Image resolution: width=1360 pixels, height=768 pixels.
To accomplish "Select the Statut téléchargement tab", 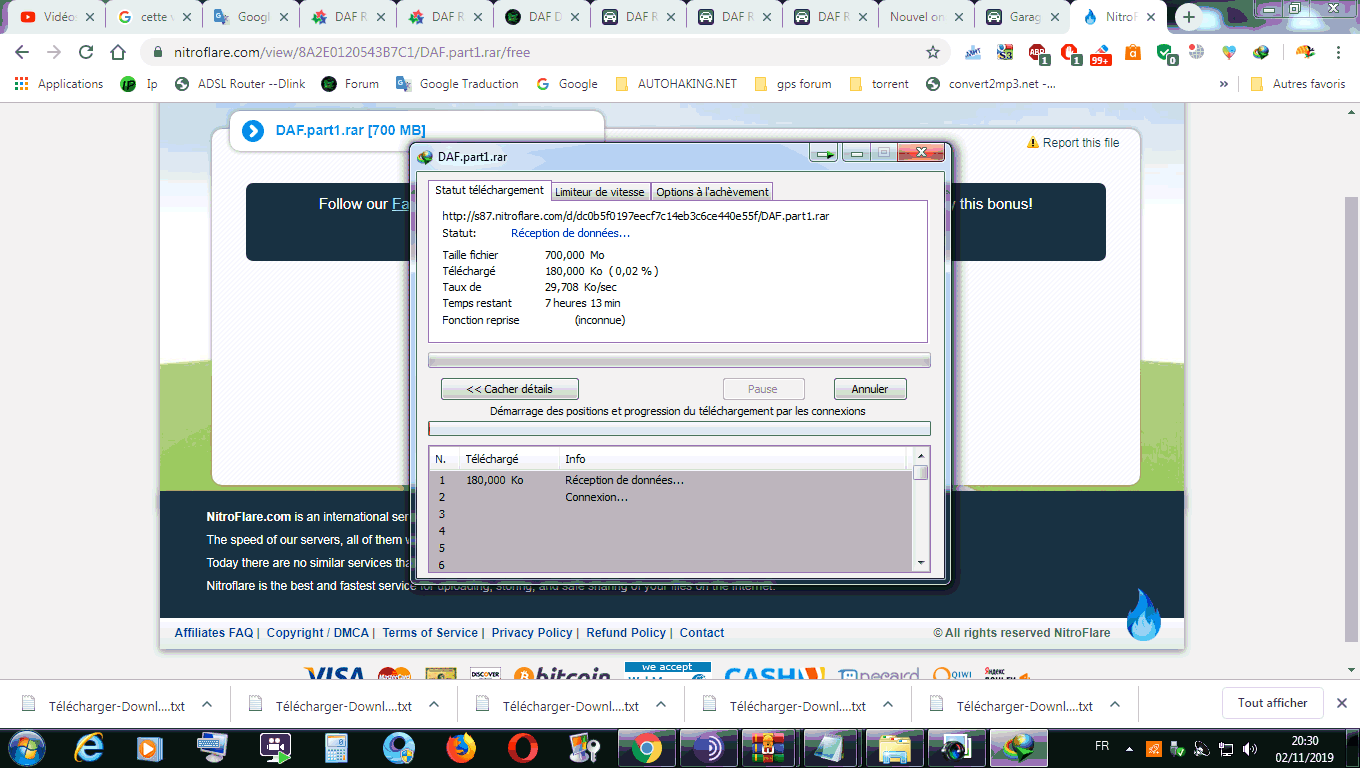I will click(489, 190).
